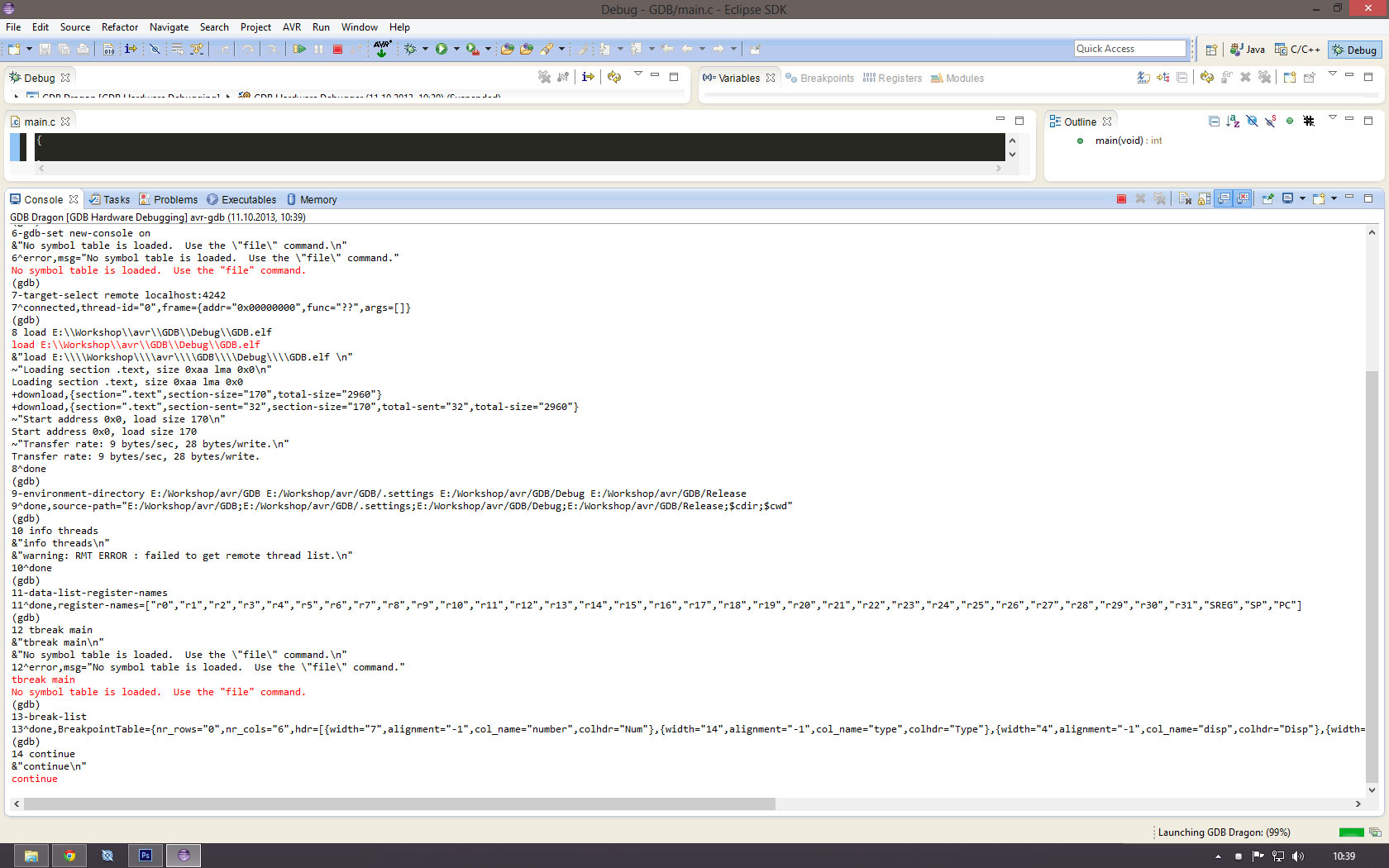Open the AVR menu

point(292,27)
